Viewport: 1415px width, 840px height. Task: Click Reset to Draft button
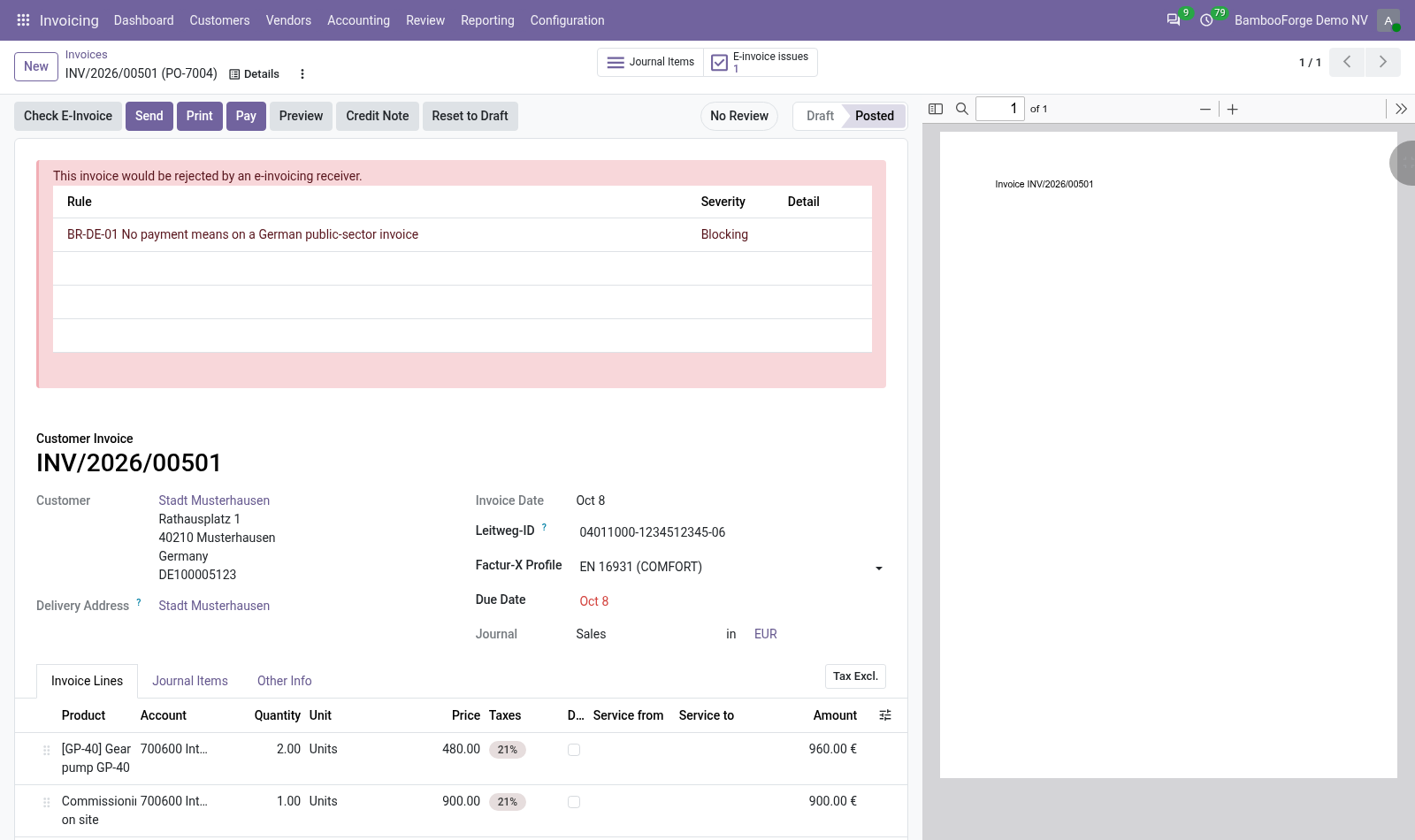click(470, 116)
